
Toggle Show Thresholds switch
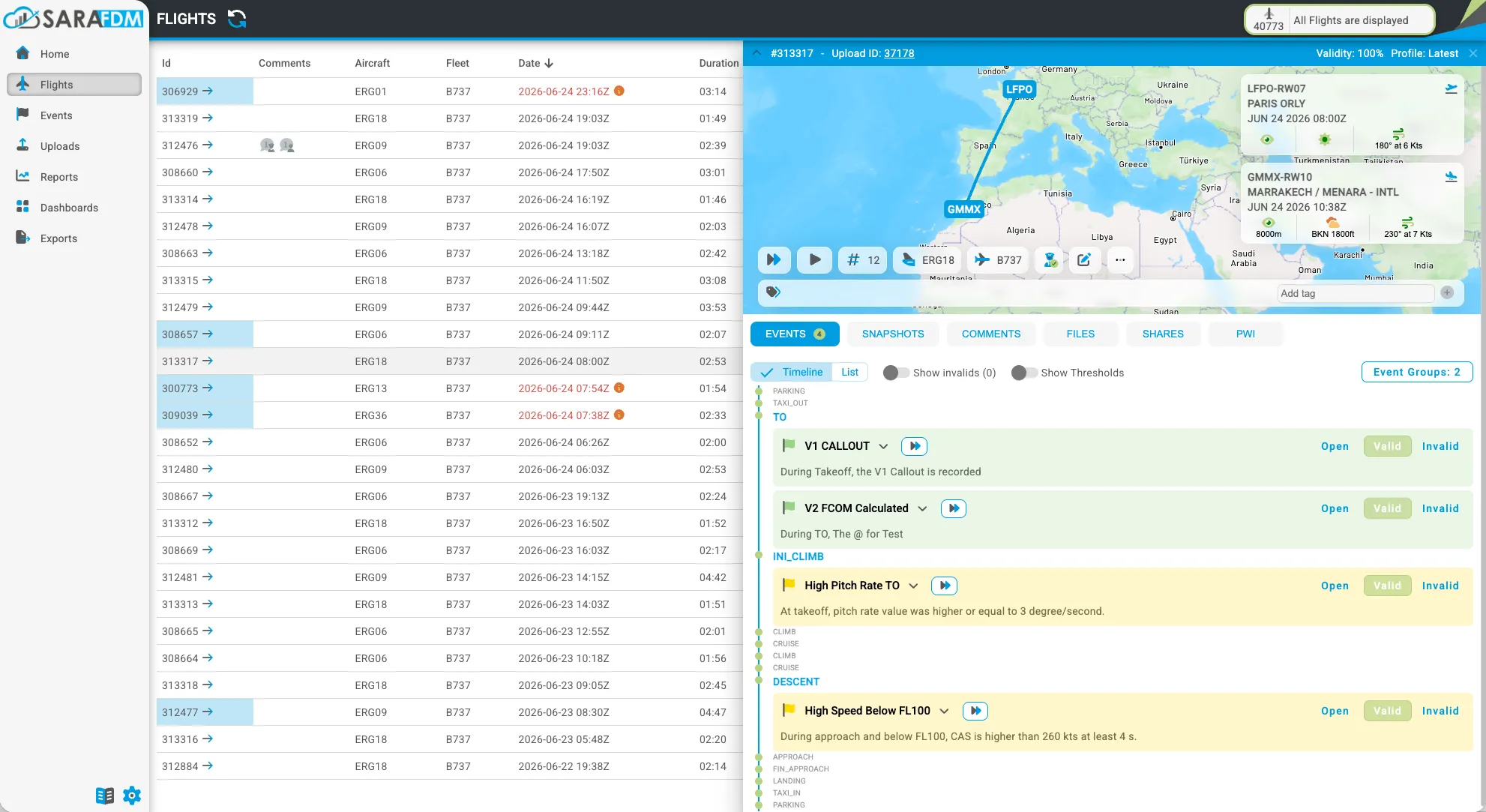[1024, 373]
